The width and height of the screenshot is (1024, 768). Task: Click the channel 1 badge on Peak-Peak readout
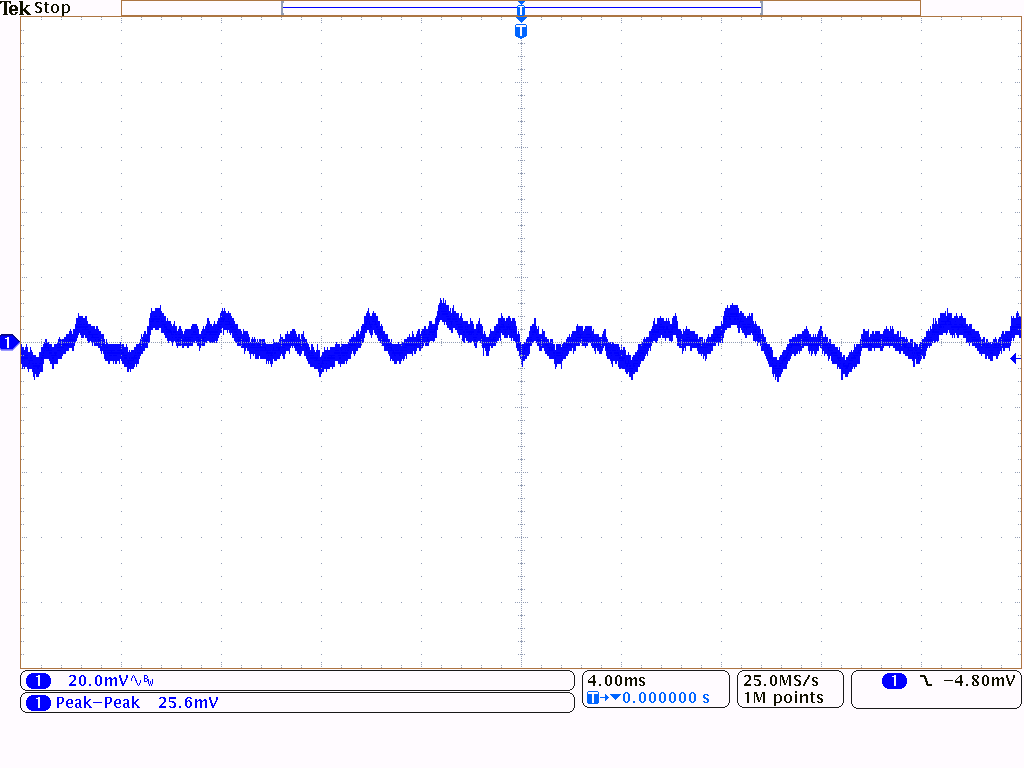38,703
